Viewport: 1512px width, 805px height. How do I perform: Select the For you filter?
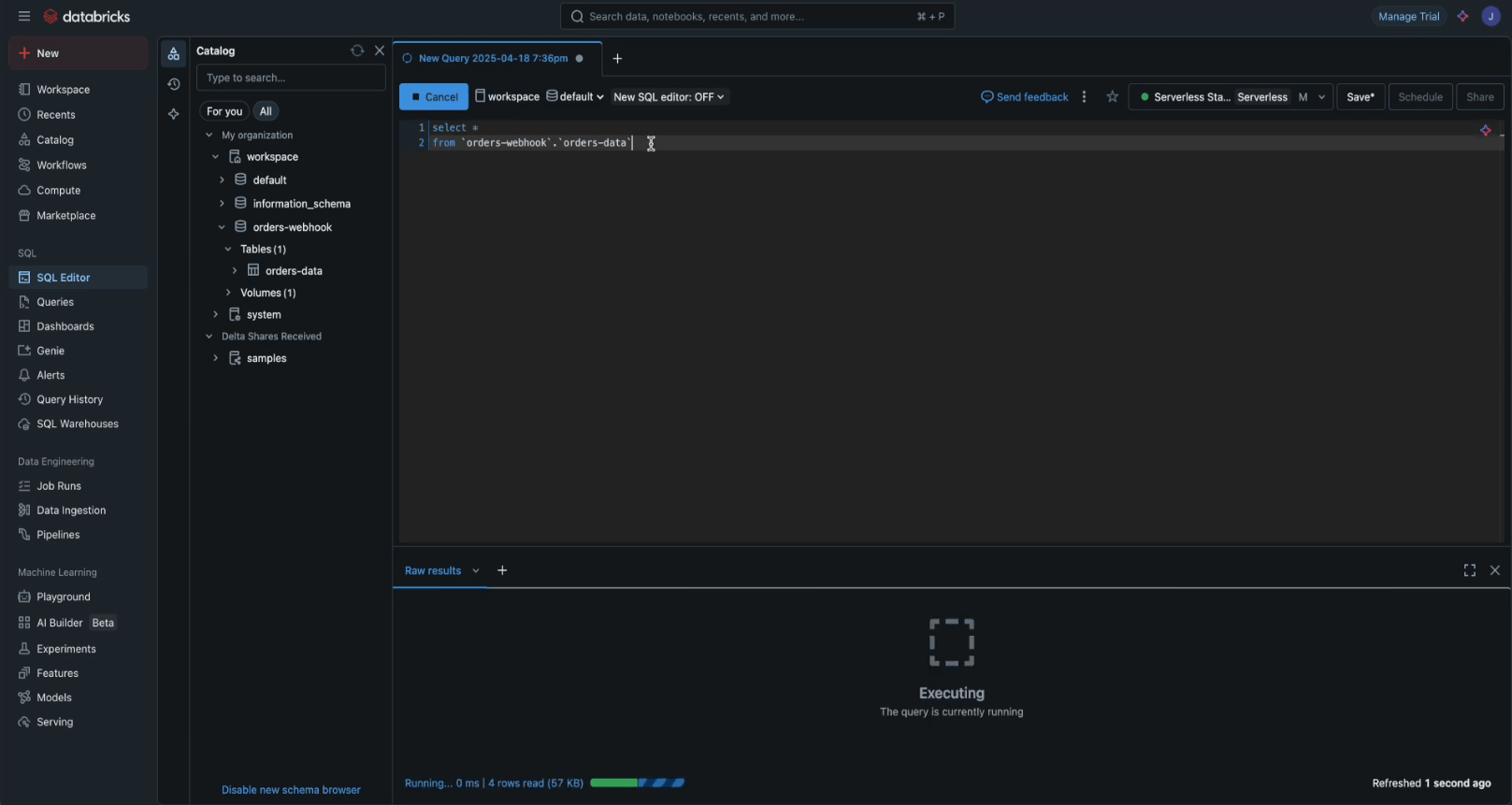click(224, 111)
